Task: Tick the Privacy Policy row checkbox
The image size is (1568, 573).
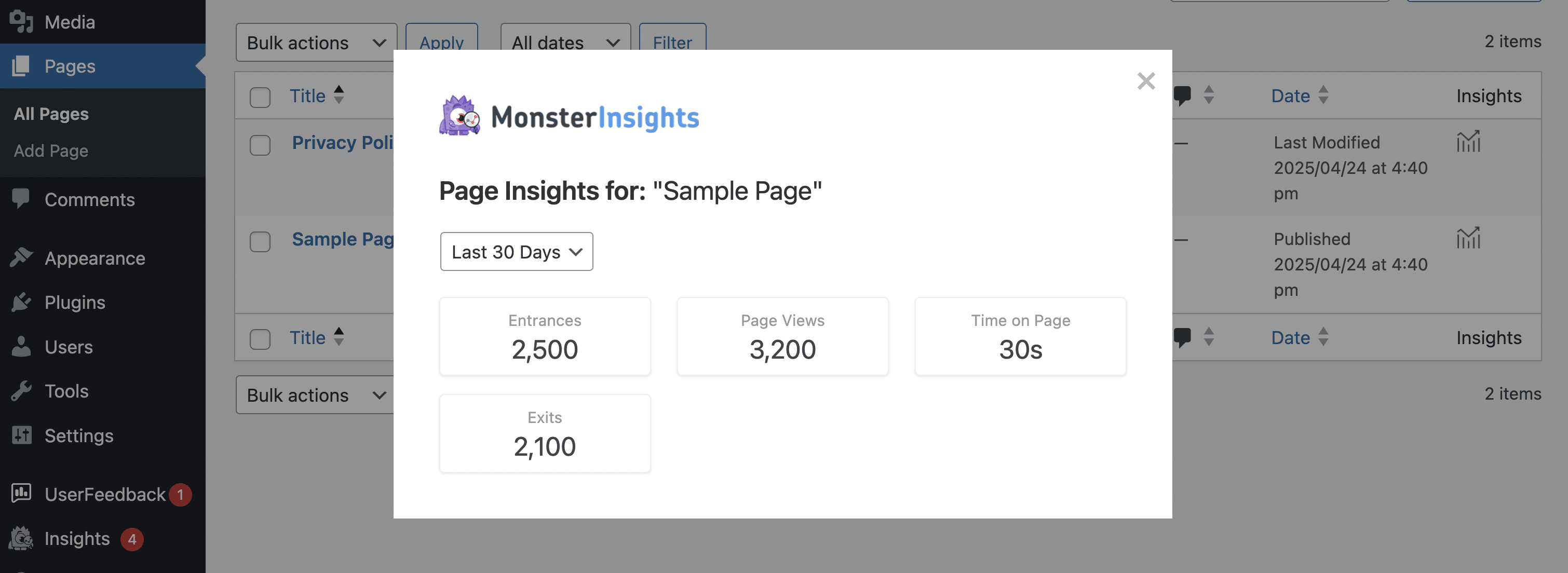Action: pyautogui.click(x=260, y=145)
